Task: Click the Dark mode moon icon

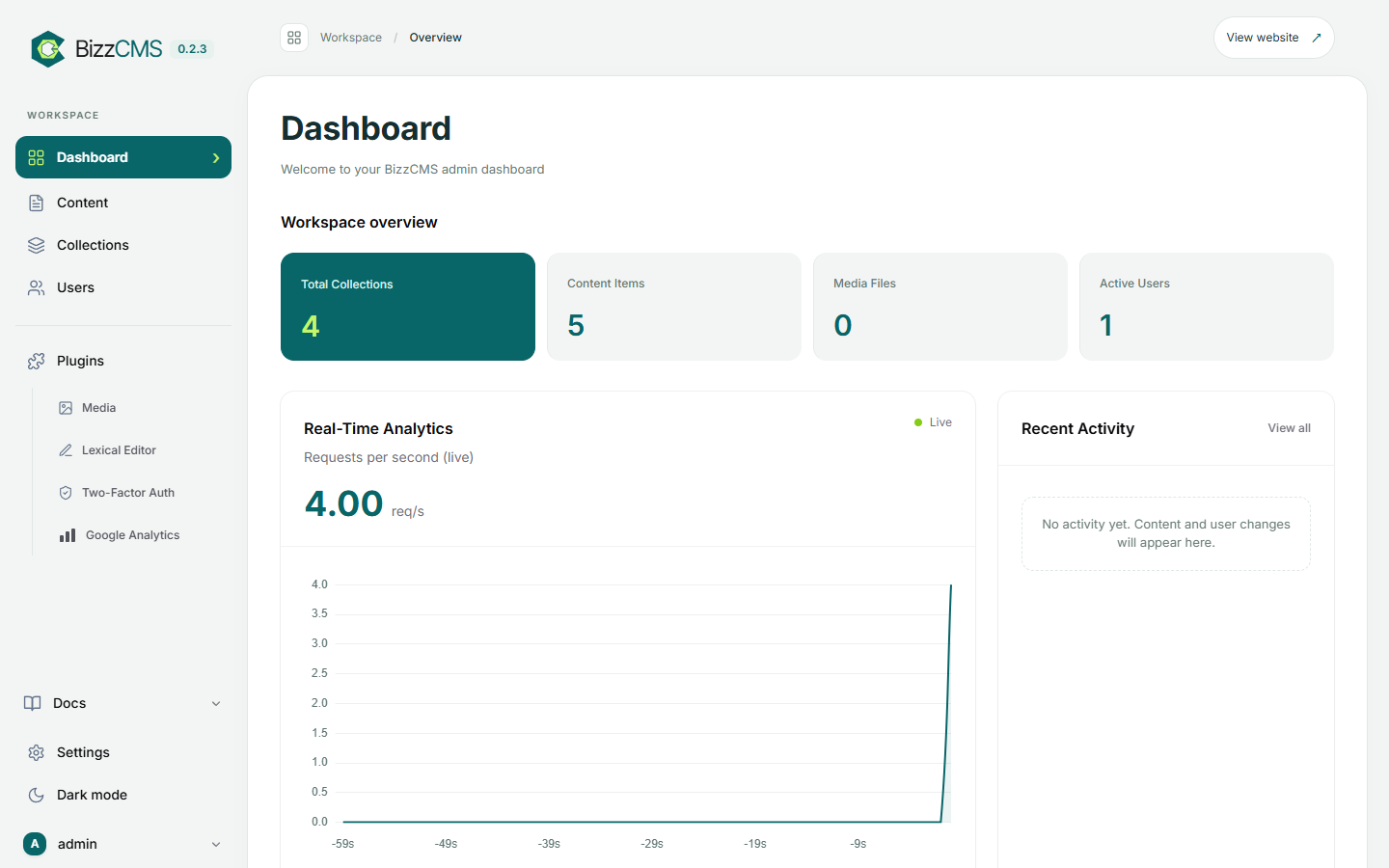Action: 37,795
